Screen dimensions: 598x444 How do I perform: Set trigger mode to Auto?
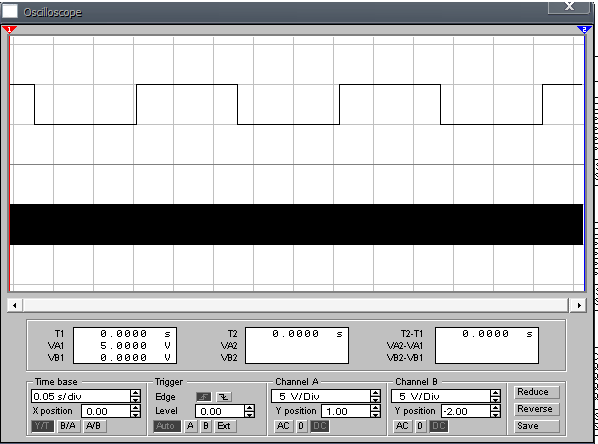(x=167, y=426)
